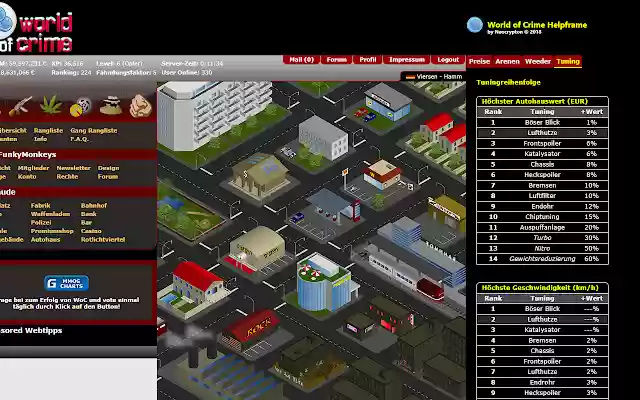Select the red train at the station

pyautogui.click(x=430, y=289)
